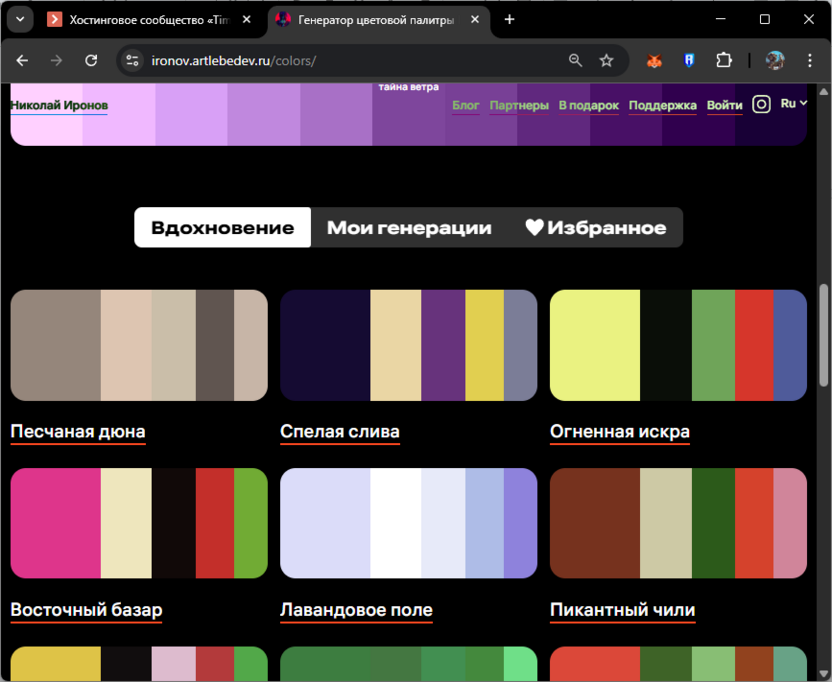Pick the yellow swatch in Огненная искра palette

click(x=595, y=345)
